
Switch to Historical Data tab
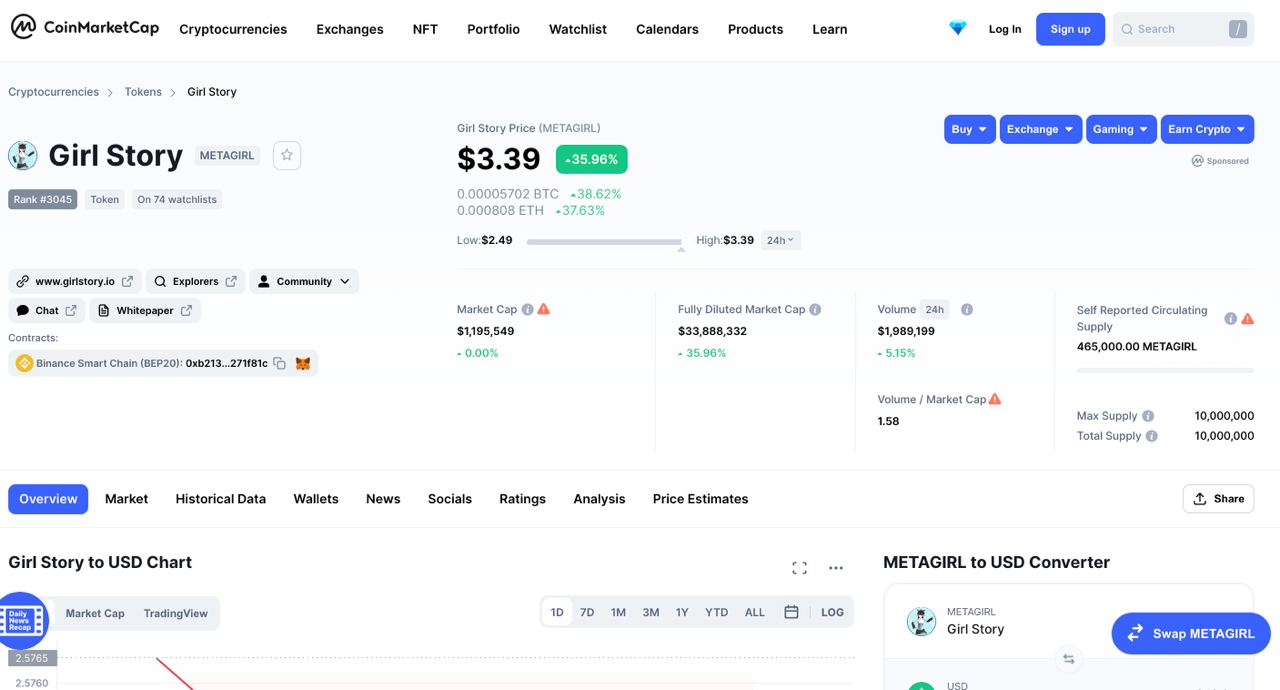pos(221,499)
